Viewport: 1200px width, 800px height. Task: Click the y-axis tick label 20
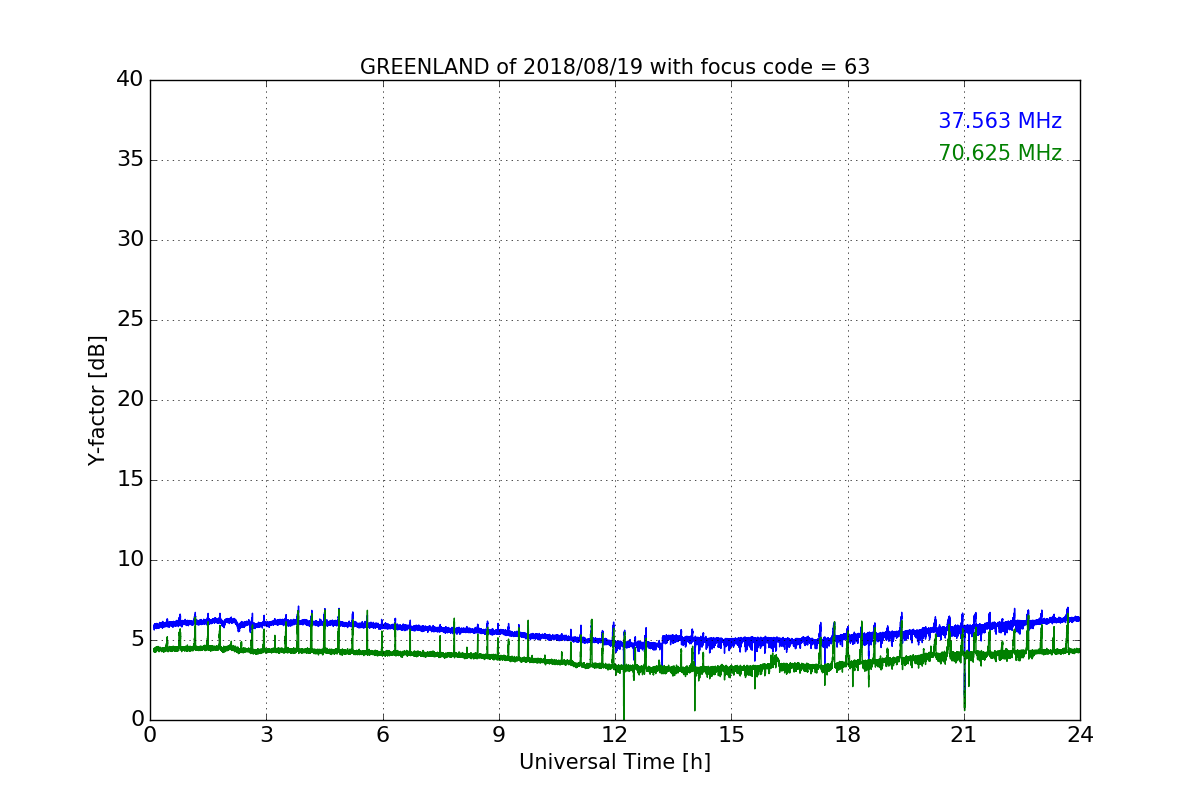(130, 400)
